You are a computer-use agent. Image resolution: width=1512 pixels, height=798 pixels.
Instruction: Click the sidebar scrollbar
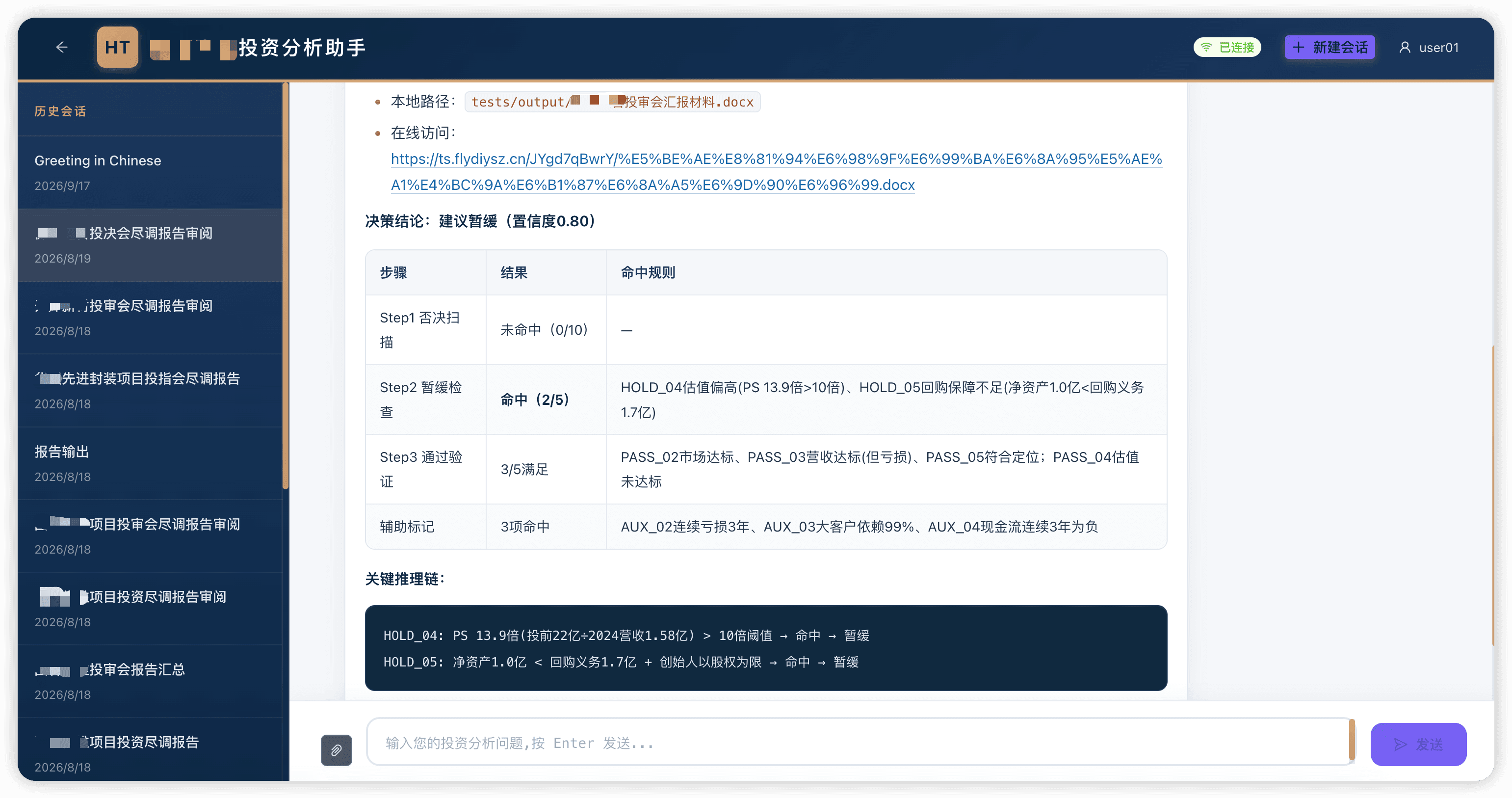coord(285,286)
